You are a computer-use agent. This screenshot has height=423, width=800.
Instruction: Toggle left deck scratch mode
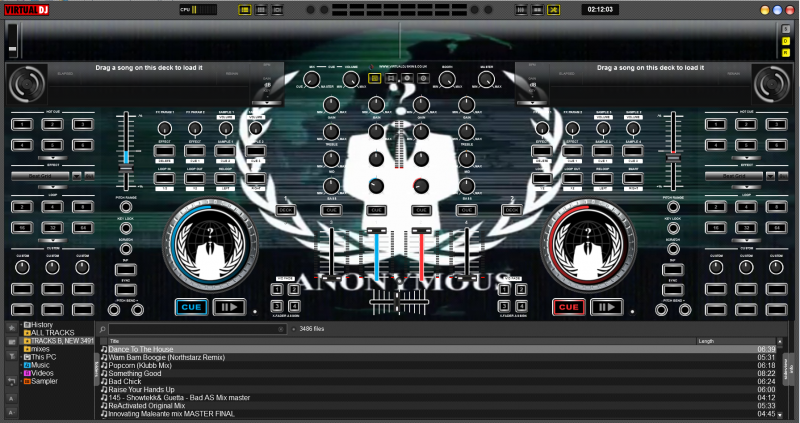point(126,248)
